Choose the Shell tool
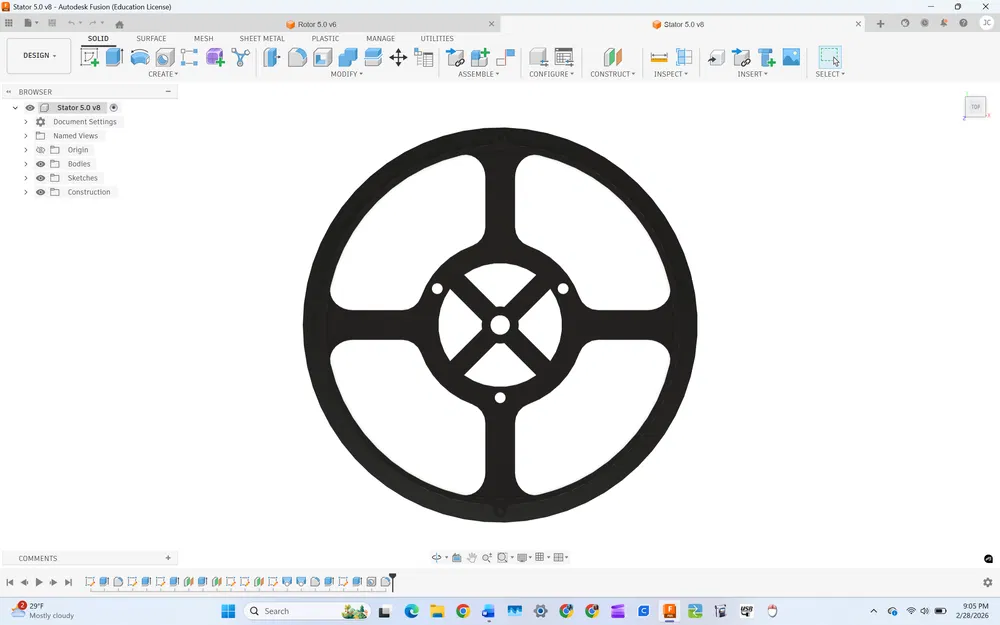 click(x=323, y=57)
